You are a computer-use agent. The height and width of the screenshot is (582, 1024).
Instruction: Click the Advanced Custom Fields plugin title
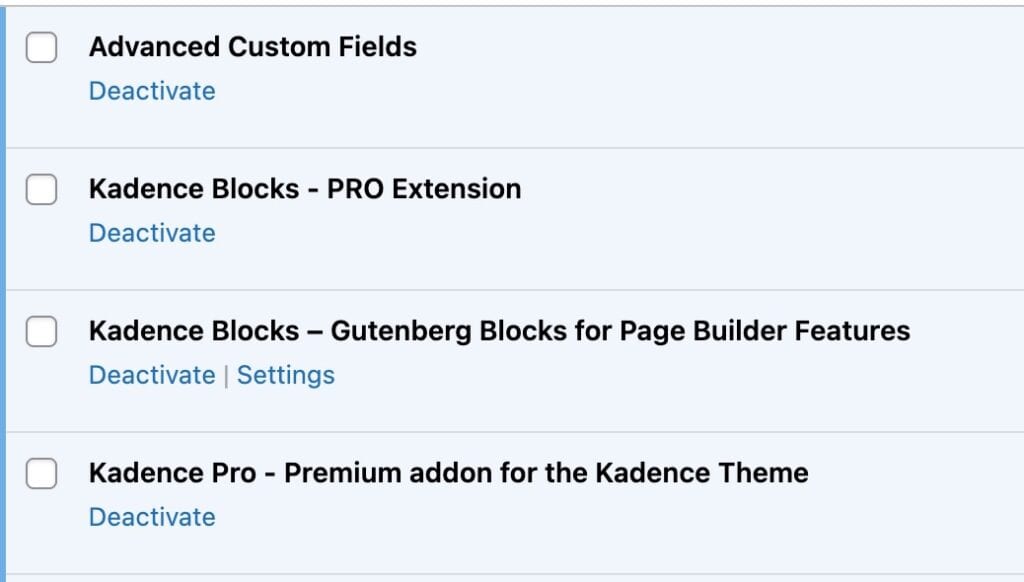[x=253, y=46]
